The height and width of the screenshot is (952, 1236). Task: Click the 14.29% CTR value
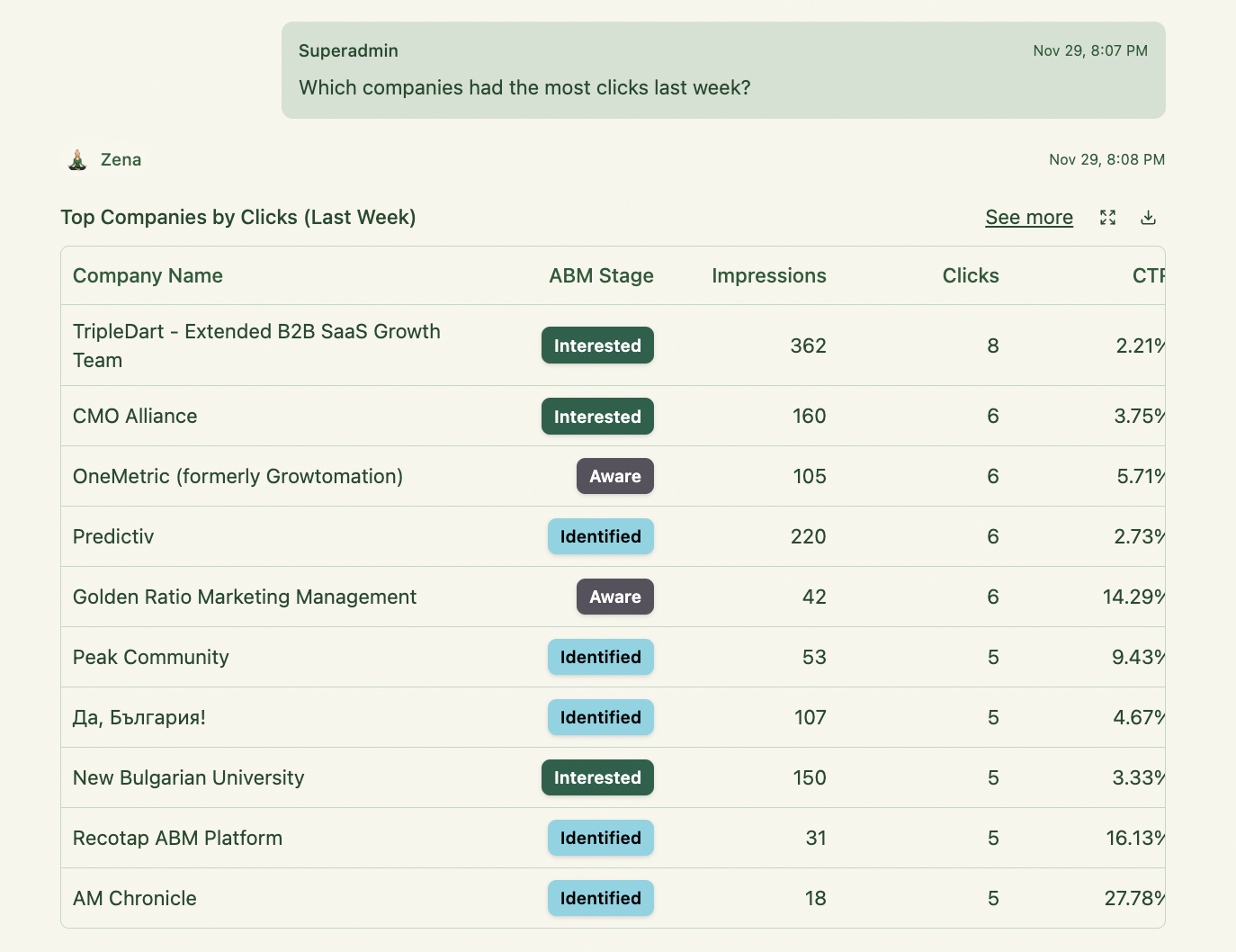click(x=1135, y=597)
